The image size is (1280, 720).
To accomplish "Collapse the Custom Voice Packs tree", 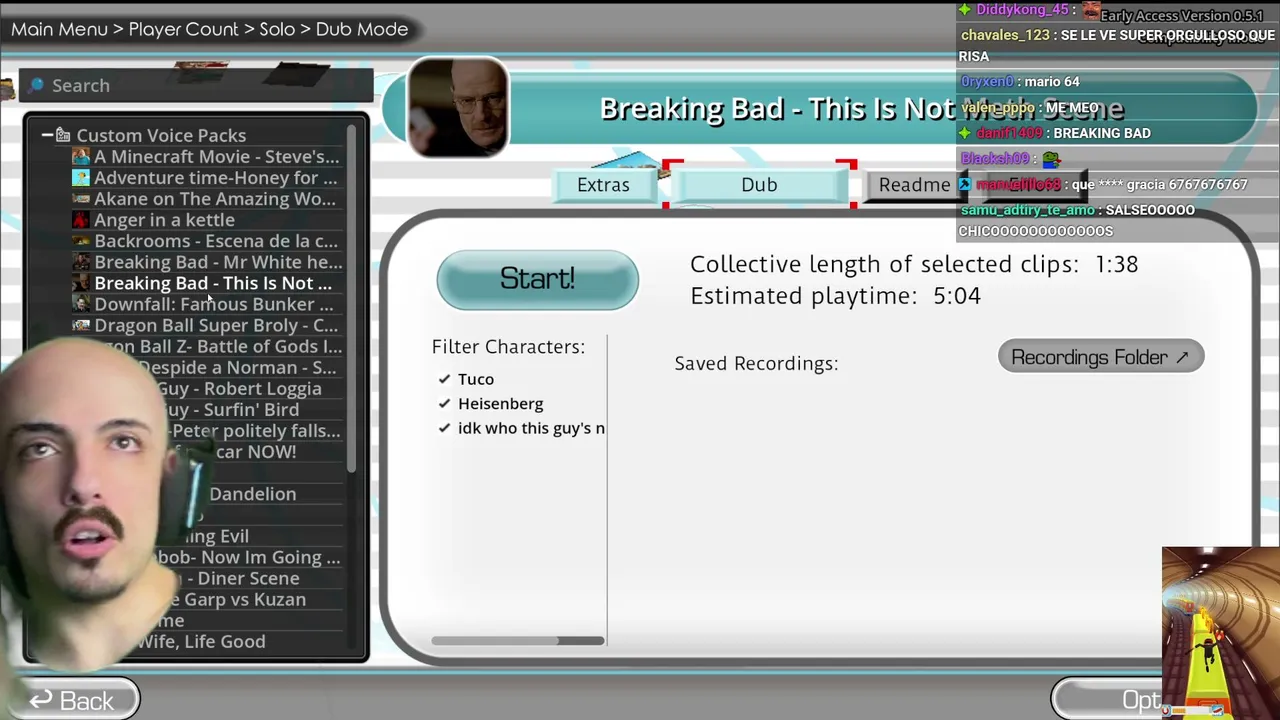I will coord(47,135).
